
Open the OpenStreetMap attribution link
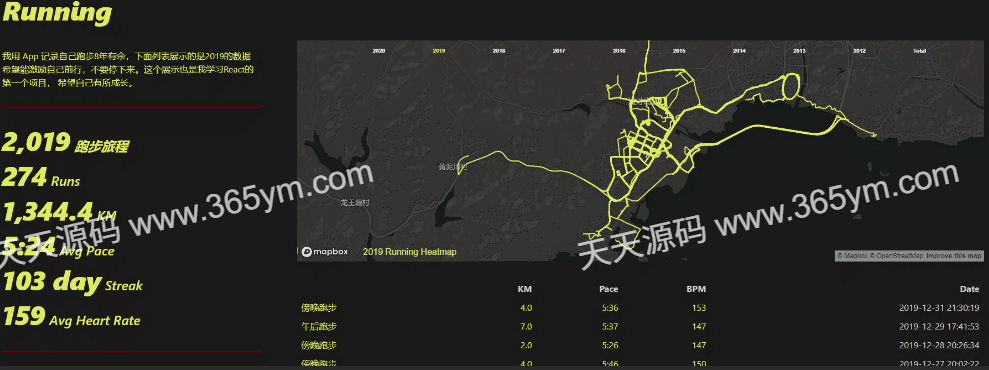[x=899, y=256]
